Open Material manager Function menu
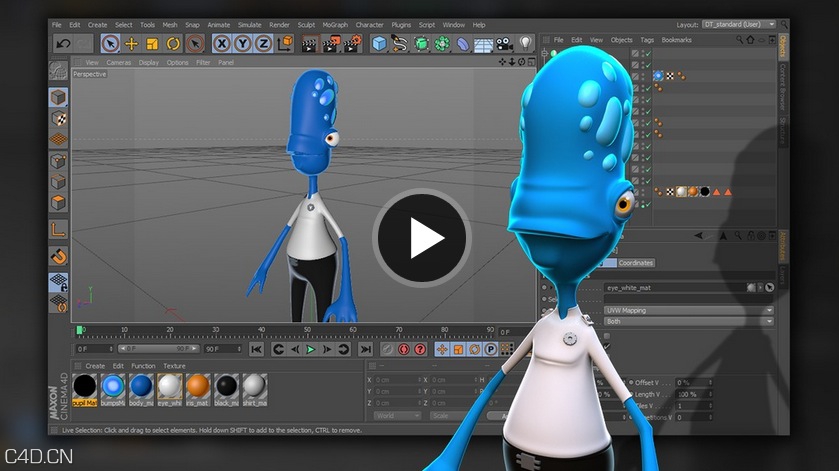This screenshot has height=471, width=839. 143,366
